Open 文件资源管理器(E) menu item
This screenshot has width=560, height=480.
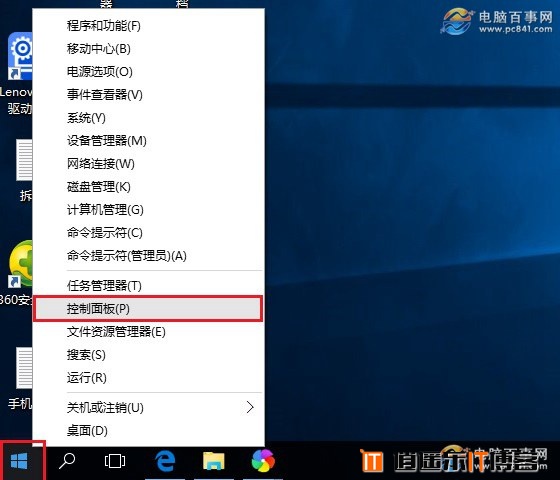pyautogui.click(x=148, y=332)
